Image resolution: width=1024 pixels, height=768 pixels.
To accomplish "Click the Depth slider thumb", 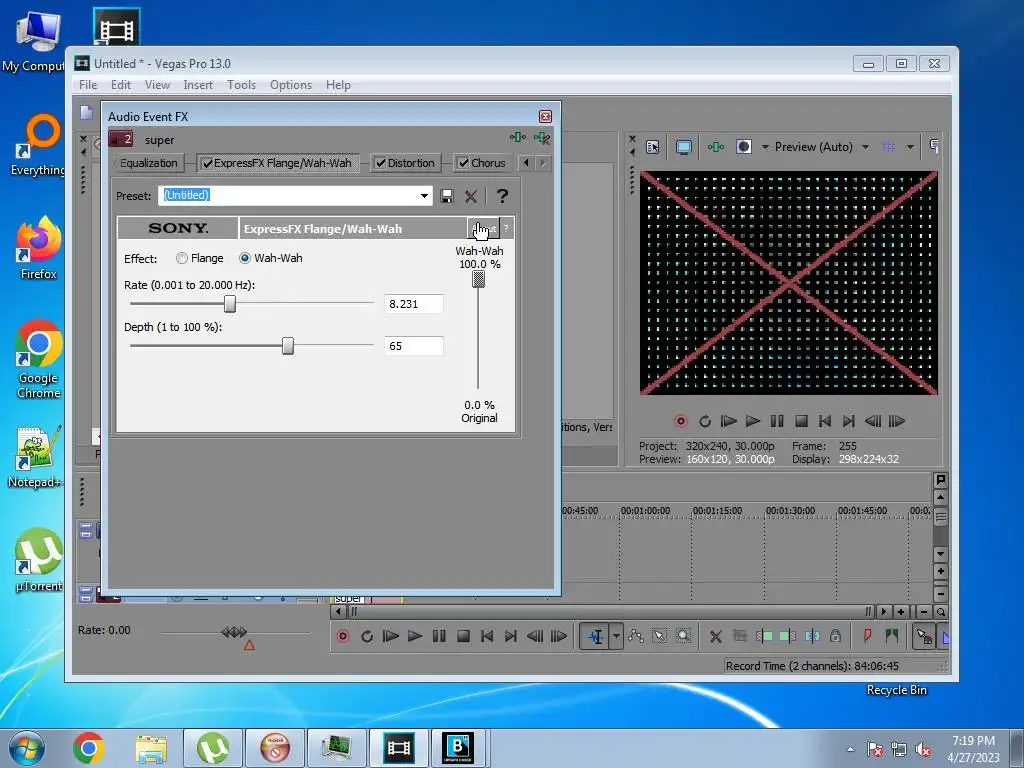I will click(288, 345).
